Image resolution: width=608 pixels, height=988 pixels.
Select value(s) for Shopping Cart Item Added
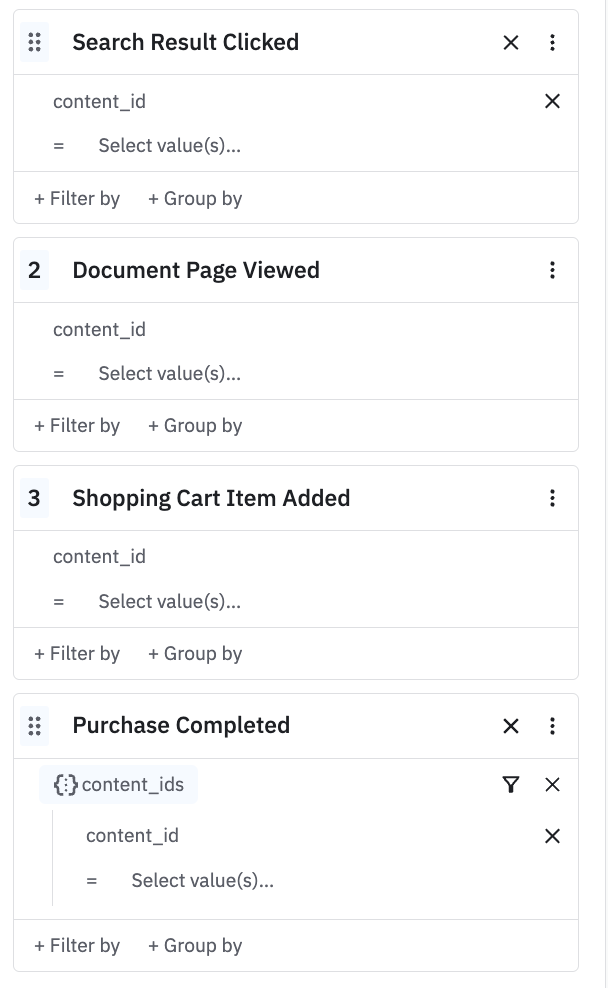point(169,602)
